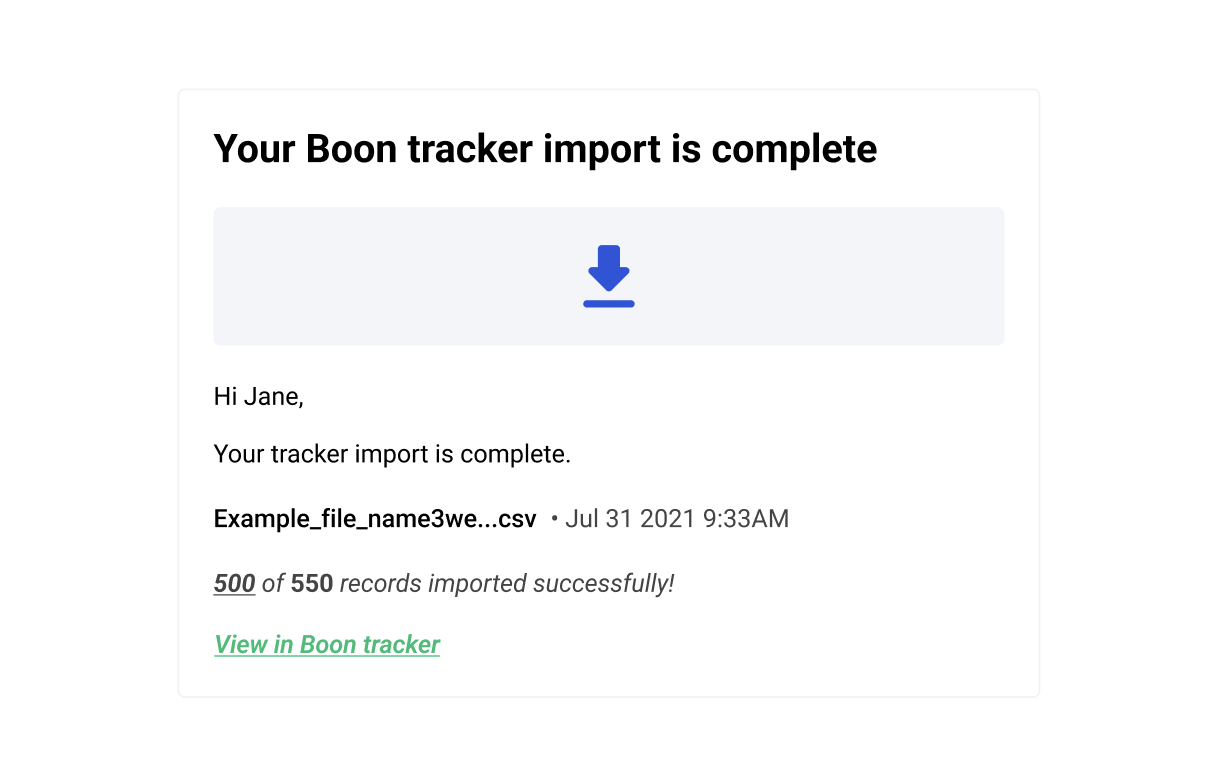The height and width of the screenshot is (780, 1230).
Task: Click the bullet separator before the date
Action: (x=554, y=520)
